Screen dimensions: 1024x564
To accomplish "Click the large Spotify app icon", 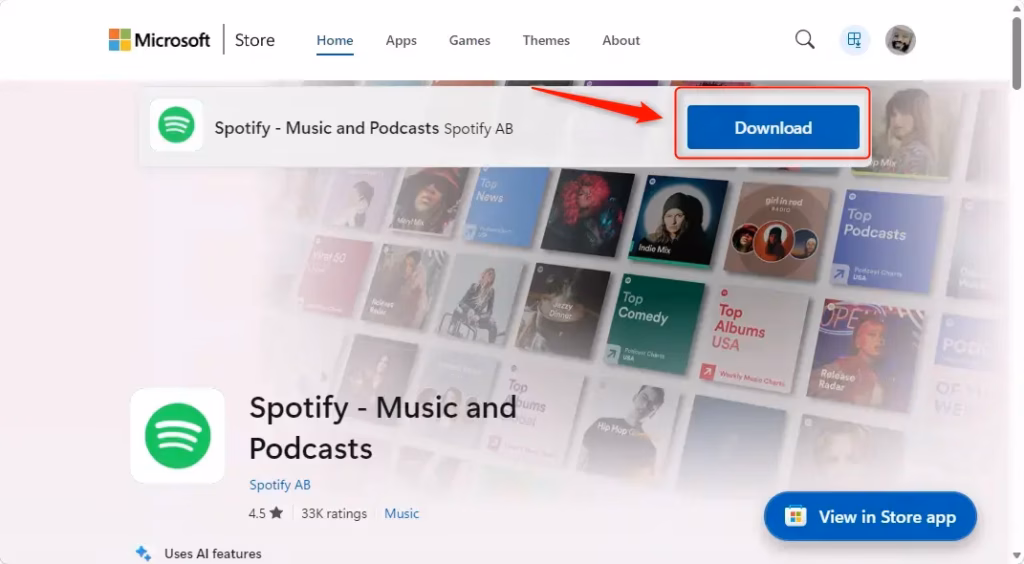I will click(178, 435).
